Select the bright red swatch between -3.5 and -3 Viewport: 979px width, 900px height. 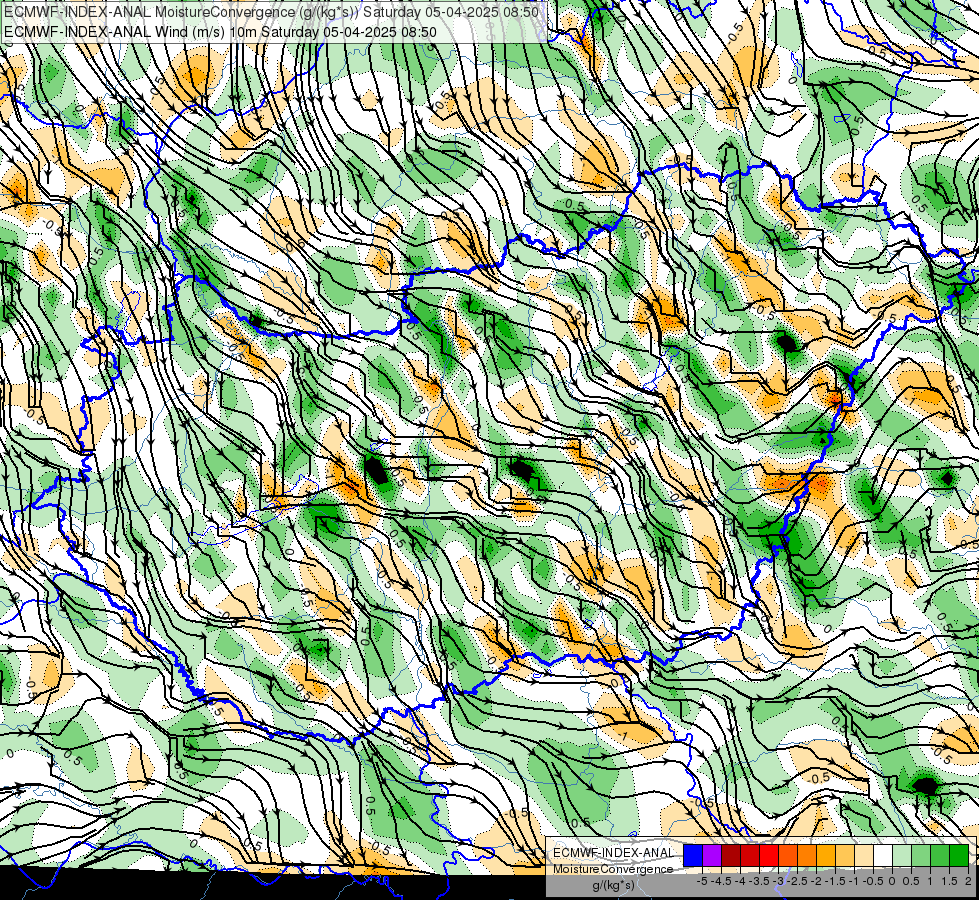[769, 856]
